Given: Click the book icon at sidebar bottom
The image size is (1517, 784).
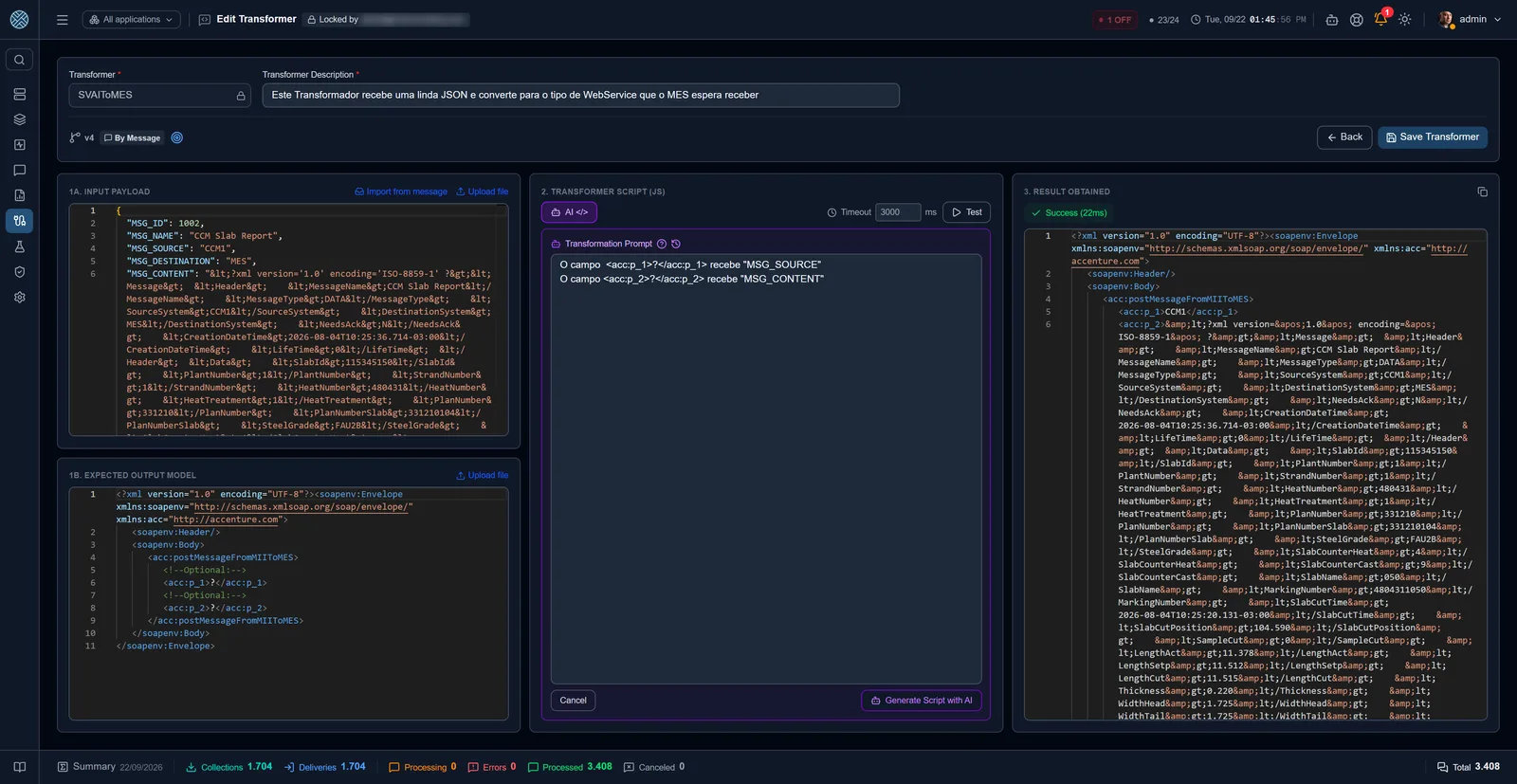Looking at the screenshot, I should (19, 767).
